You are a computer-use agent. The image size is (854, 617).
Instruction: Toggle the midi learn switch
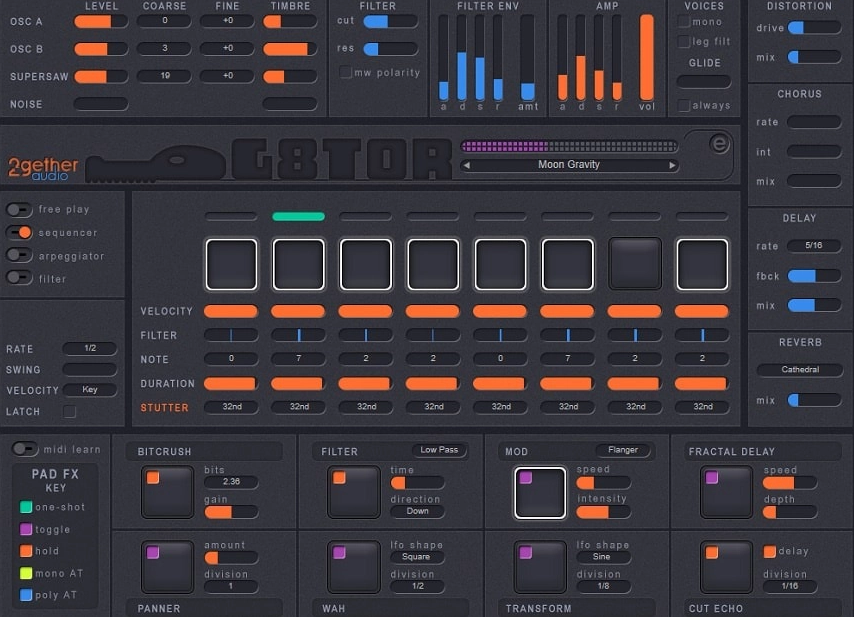click(x=24, y=449)
